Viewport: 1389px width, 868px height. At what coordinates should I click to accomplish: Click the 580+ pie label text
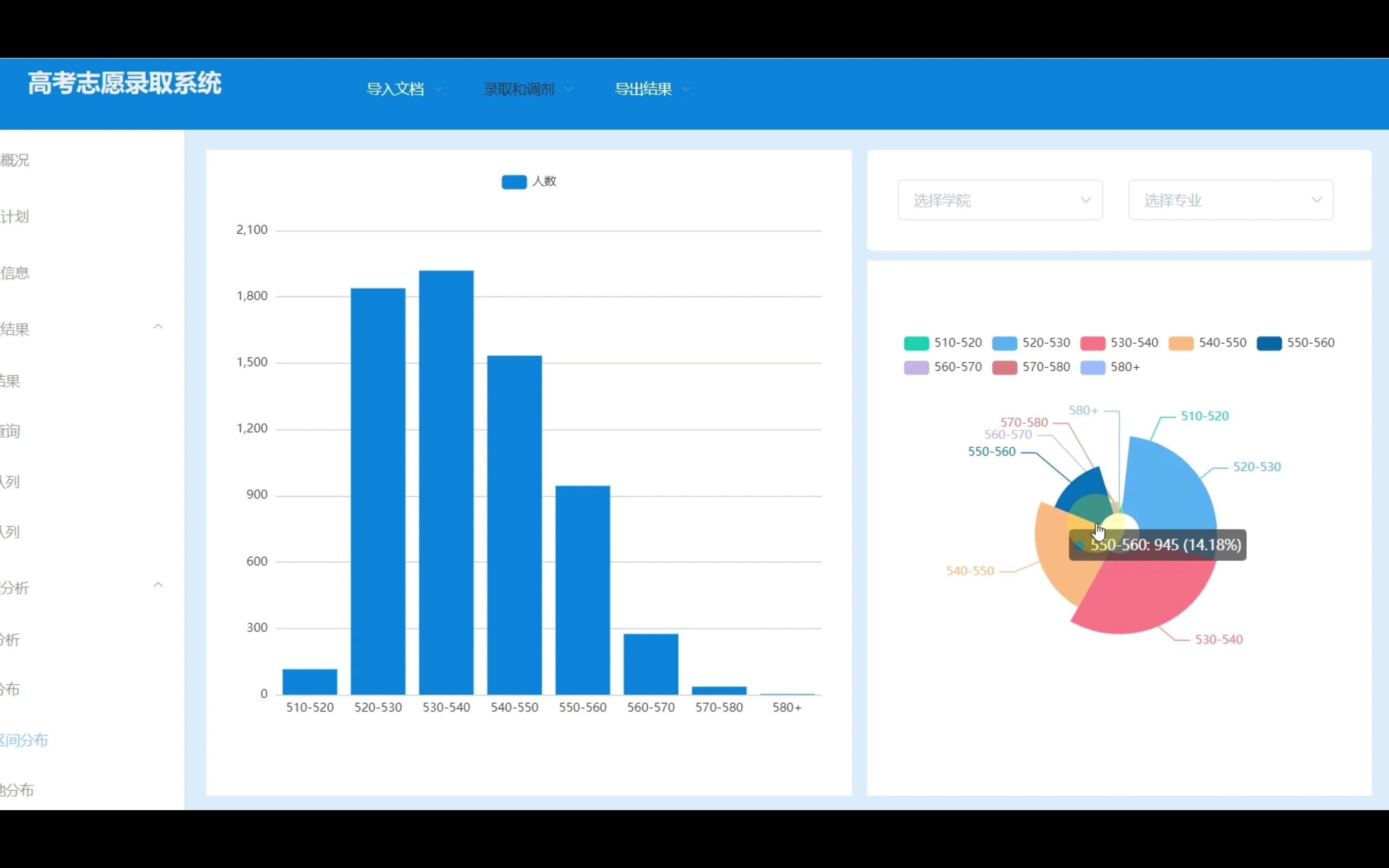tap(1083, 410)
